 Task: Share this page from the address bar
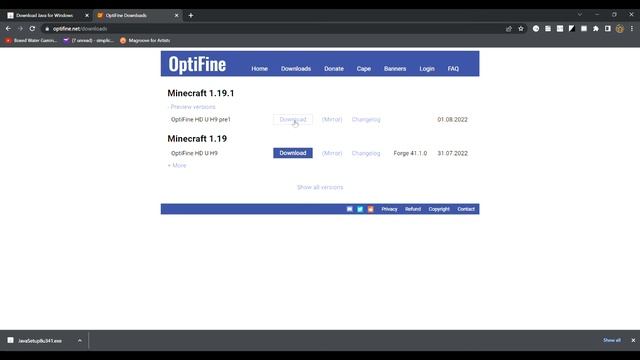(x=509, y=29)
